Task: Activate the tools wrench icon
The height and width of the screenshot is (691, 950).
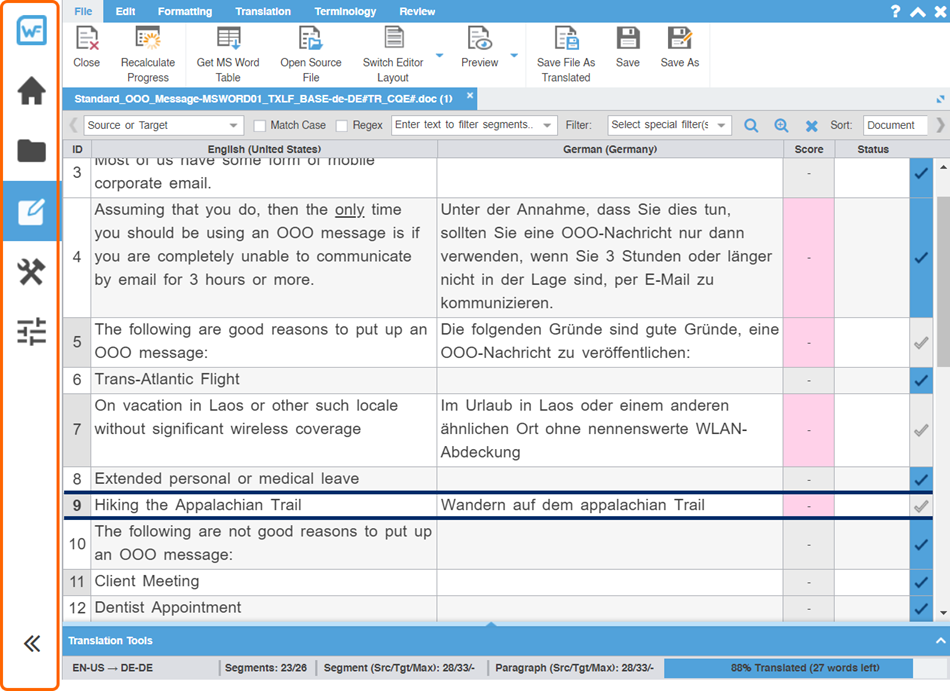Action: coord(31,272)
